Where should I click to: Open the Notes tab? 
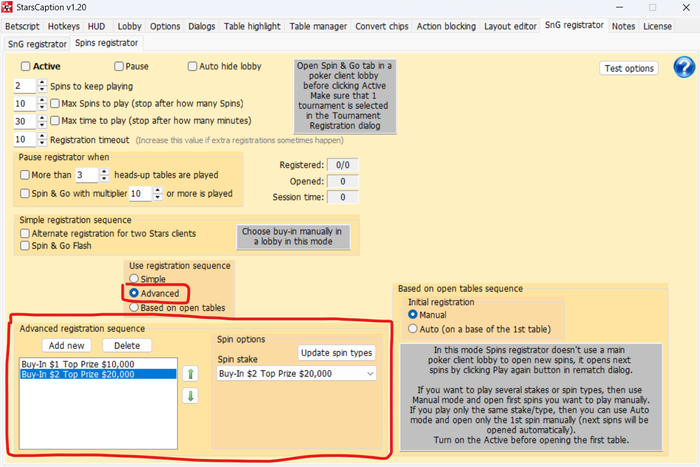(x=624, y=26)
